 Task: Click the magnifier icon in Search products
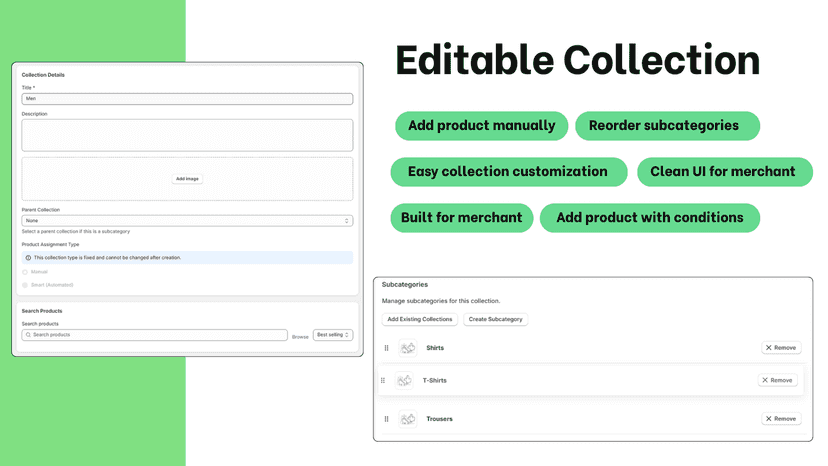click(x=29, y=335)
